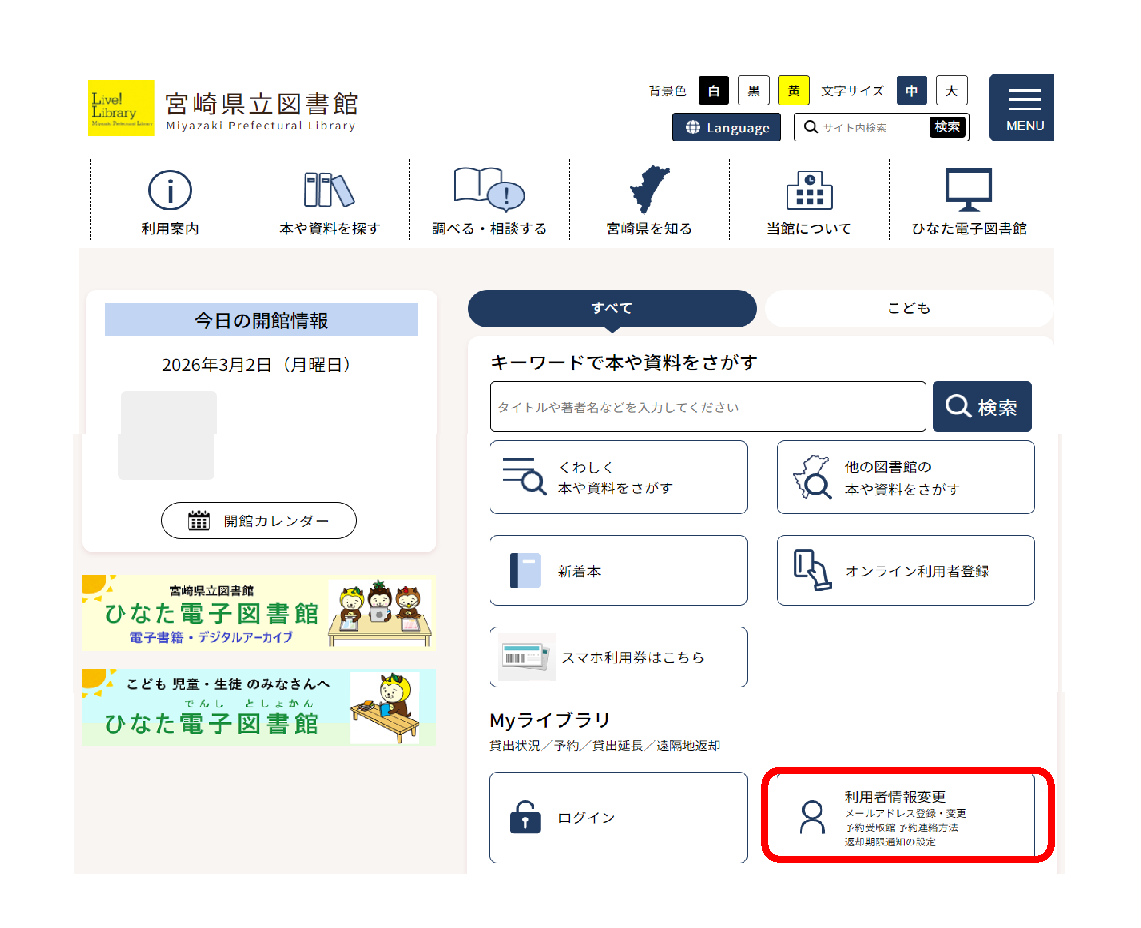Open the 当館について building icon

click(809, 188)
